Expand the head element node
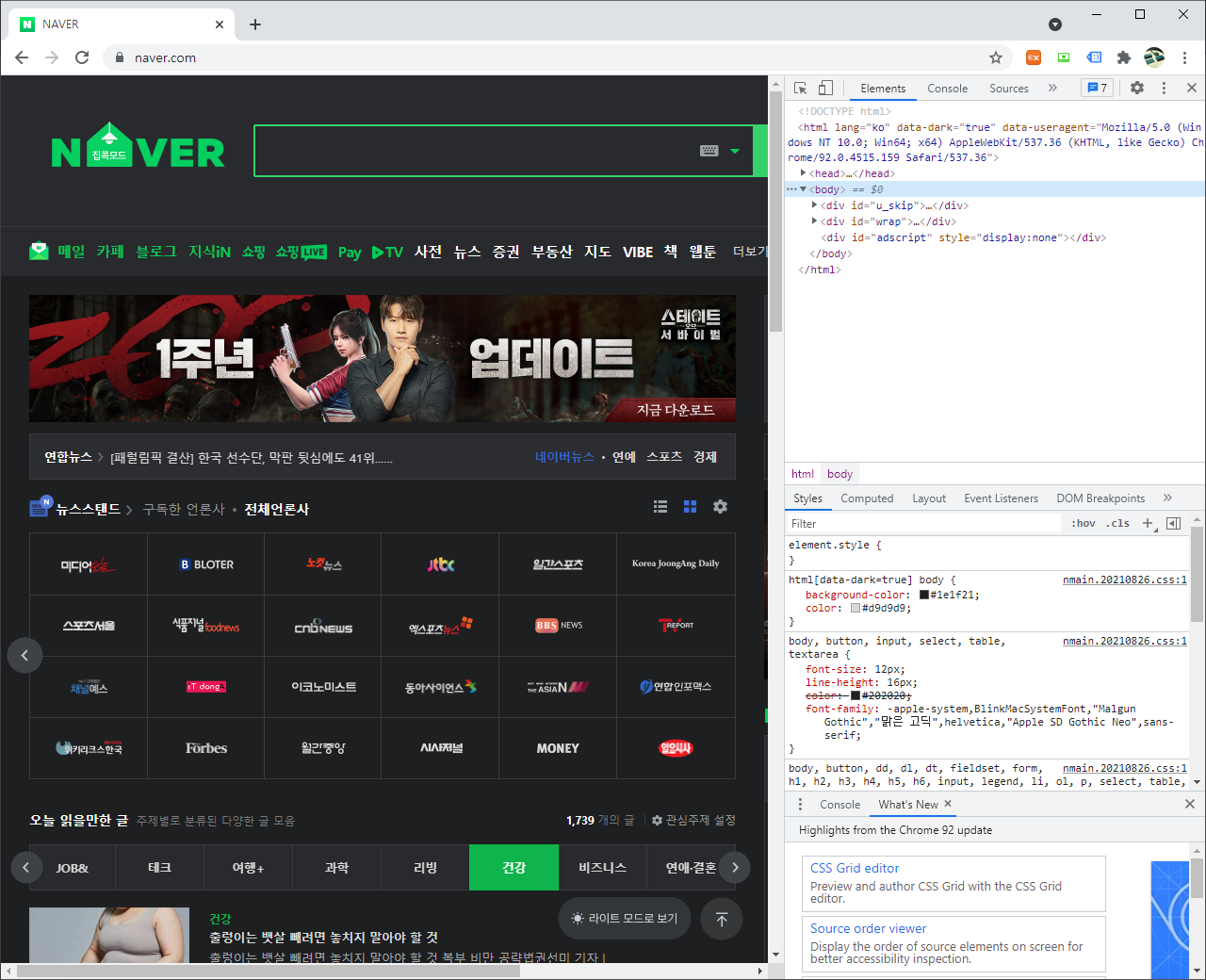1206x980 pixels. pos(803,173)
